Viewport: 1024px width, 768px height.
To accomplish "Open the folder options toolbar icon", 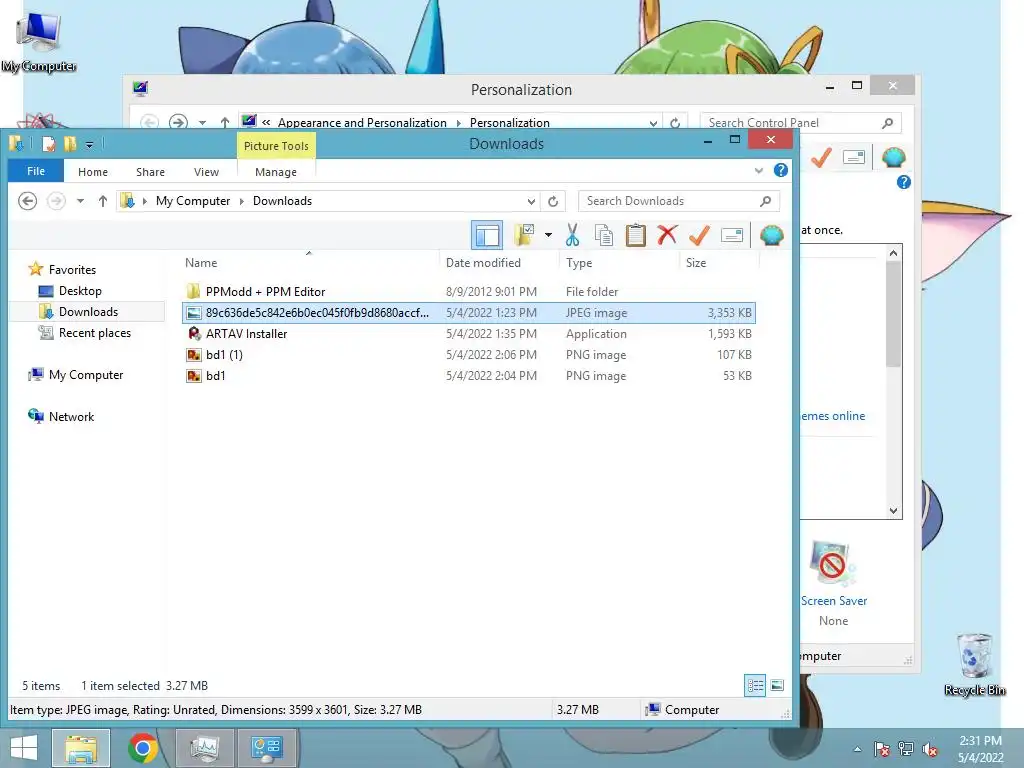I will 524,235.
